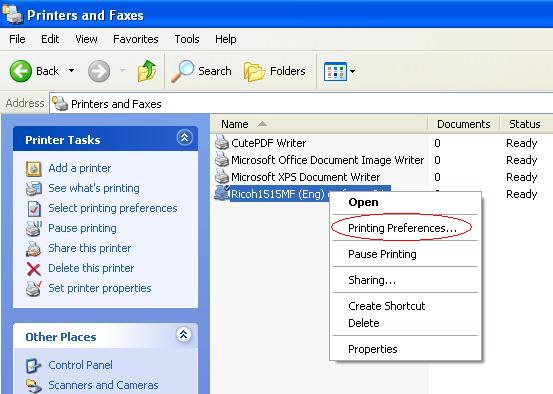The width and height of the screenshot is (553, 394).
Task: Click the Views grid icon
Action: [x=335, y=71]
